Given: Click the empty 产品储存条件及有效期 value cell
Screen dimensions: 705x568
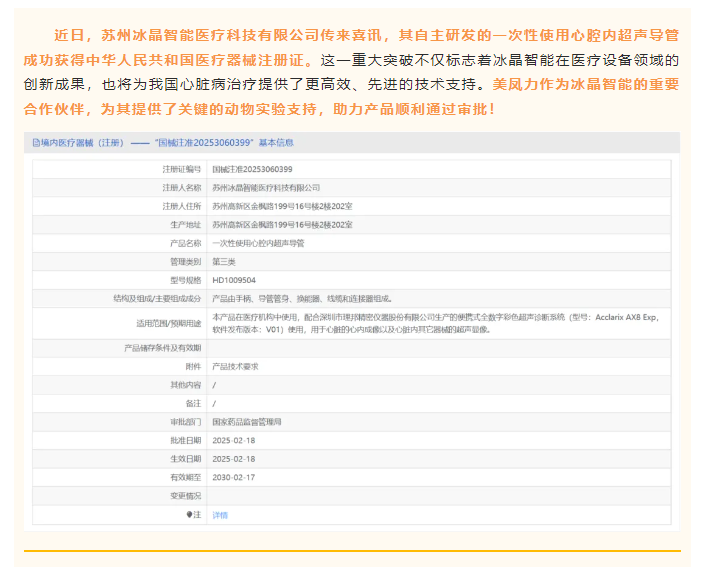Looking at the screenshot, I should pos(440,347).
